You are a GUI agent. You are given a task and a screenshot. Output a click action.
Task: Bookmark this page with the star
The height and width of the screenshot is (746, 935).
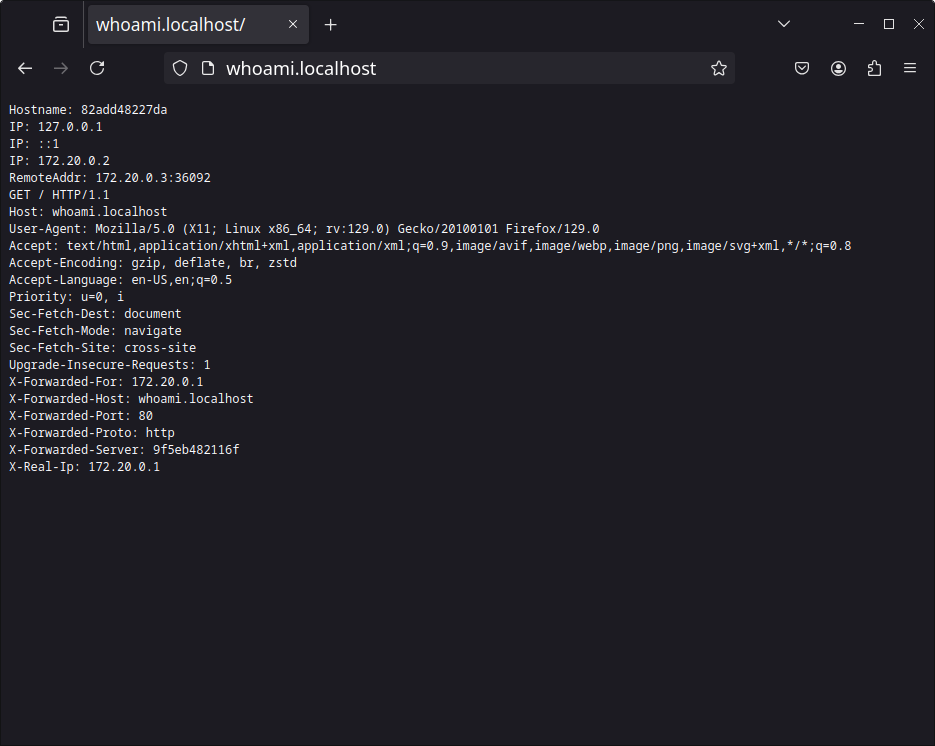(x=719, y=69)
